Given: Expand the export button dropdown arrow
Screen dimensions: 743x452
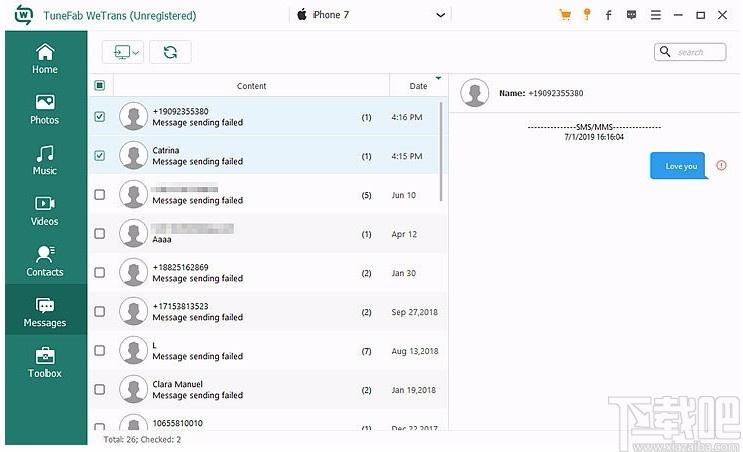Looking at the screenshot, I should [x=136, y=53].
